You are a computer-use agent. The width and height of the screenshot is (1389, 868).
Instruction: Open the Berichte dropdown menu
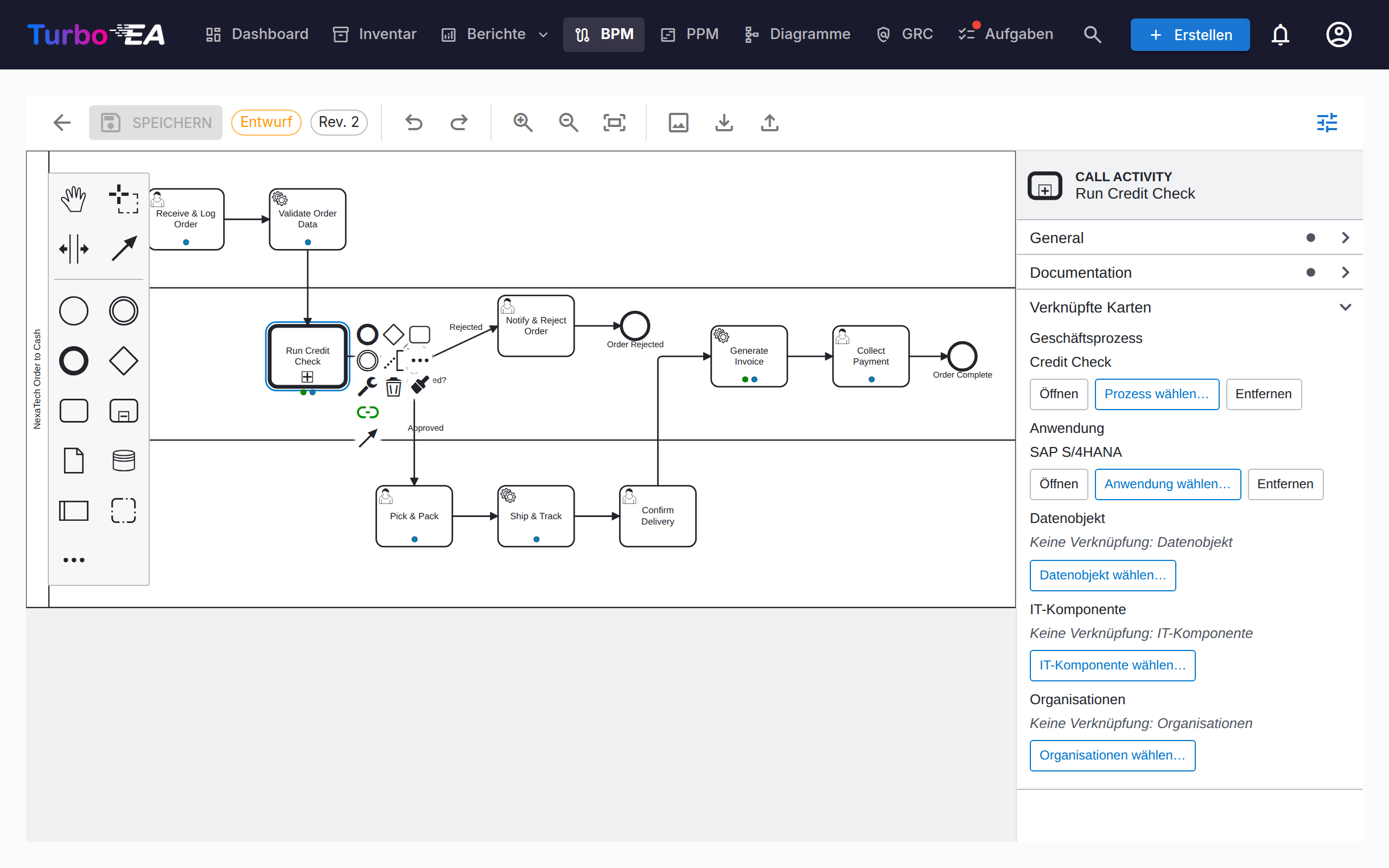coord(495,34)
